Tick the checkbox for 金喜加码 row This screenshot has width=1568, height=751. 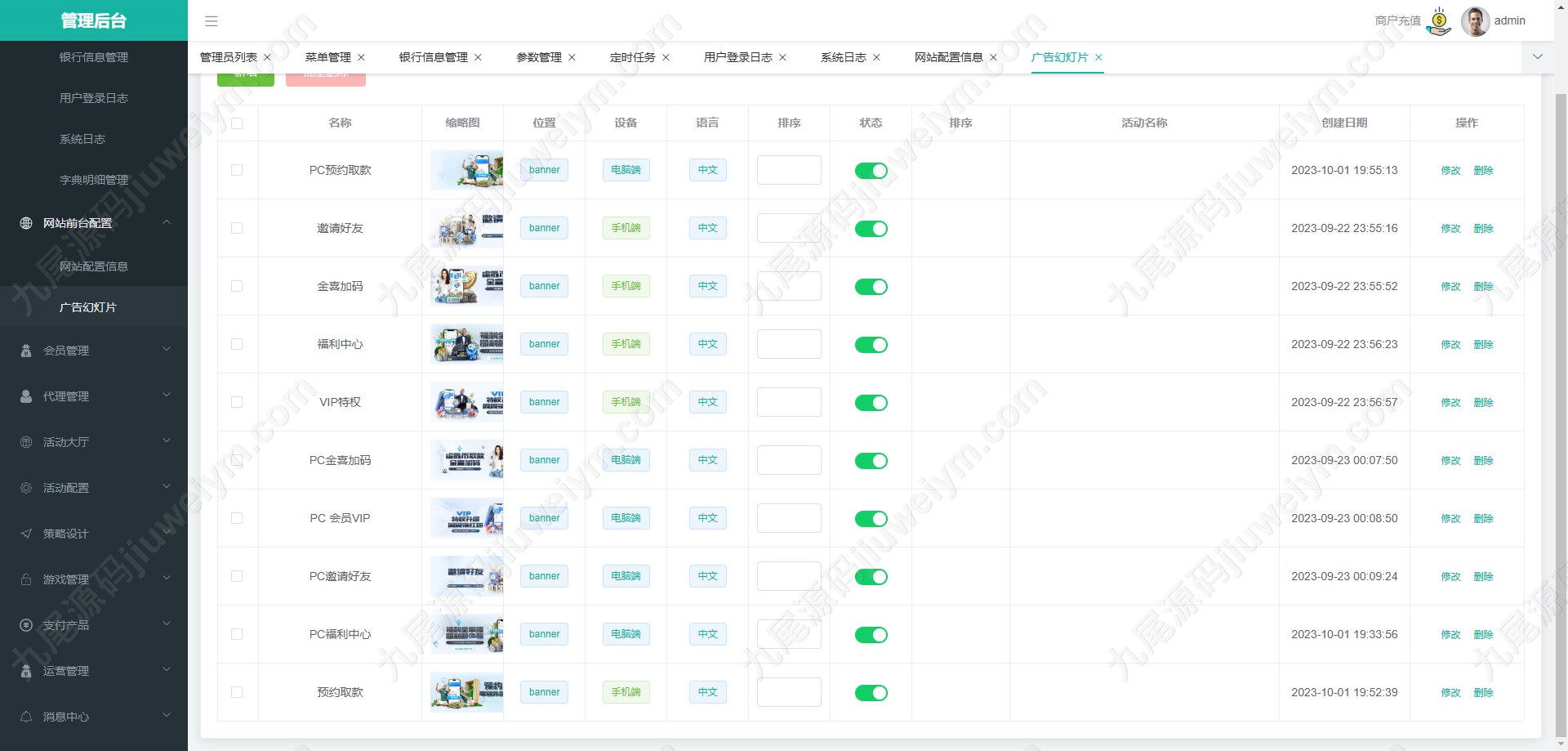237,286
